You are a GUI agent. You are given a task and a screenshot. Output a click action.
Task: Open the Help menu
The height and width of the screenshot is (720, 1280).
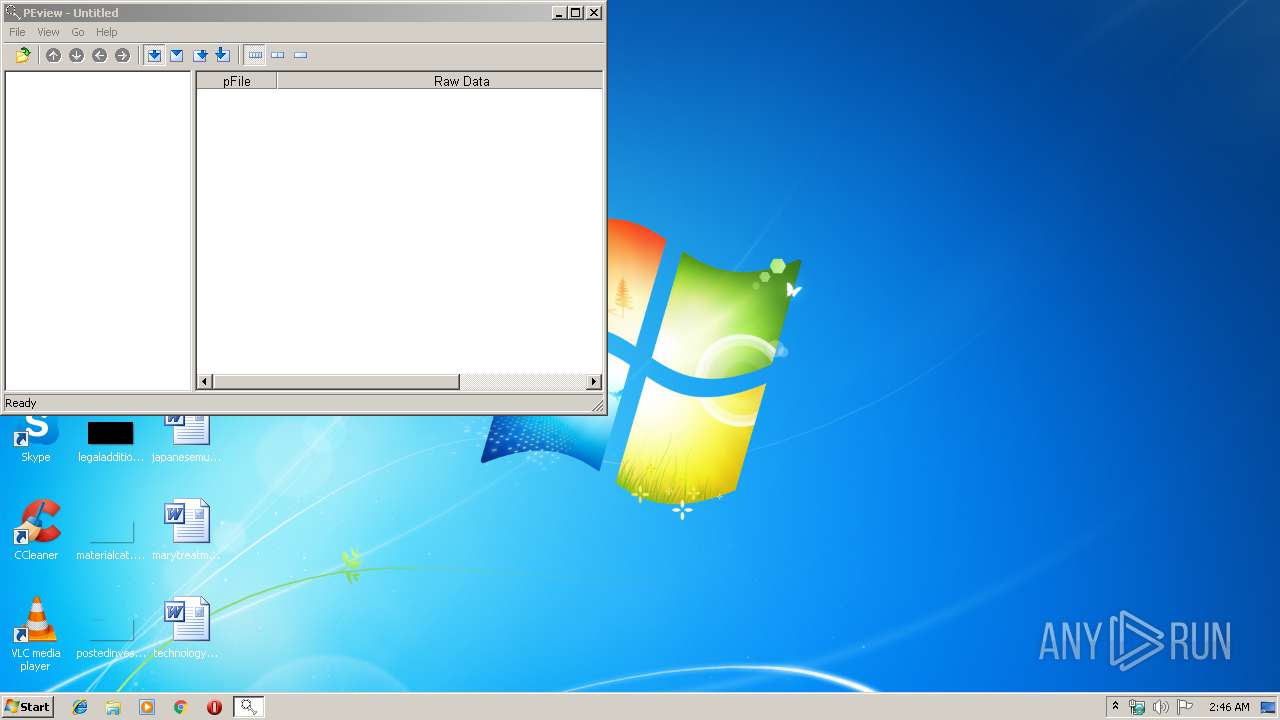pyautogui.click(x=106, y=32)
